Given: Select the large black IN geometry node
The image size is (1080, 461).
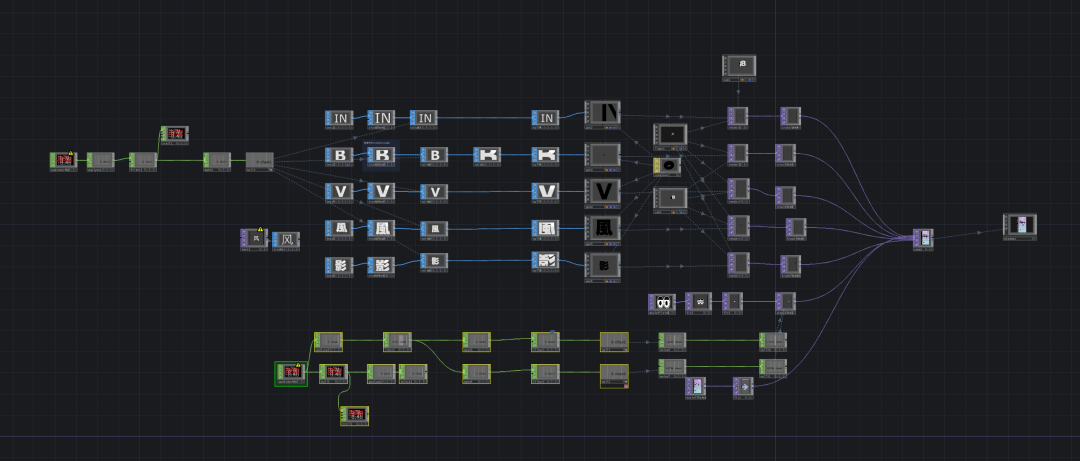Looking at the screenshot, I should click(x=603, y=114).
